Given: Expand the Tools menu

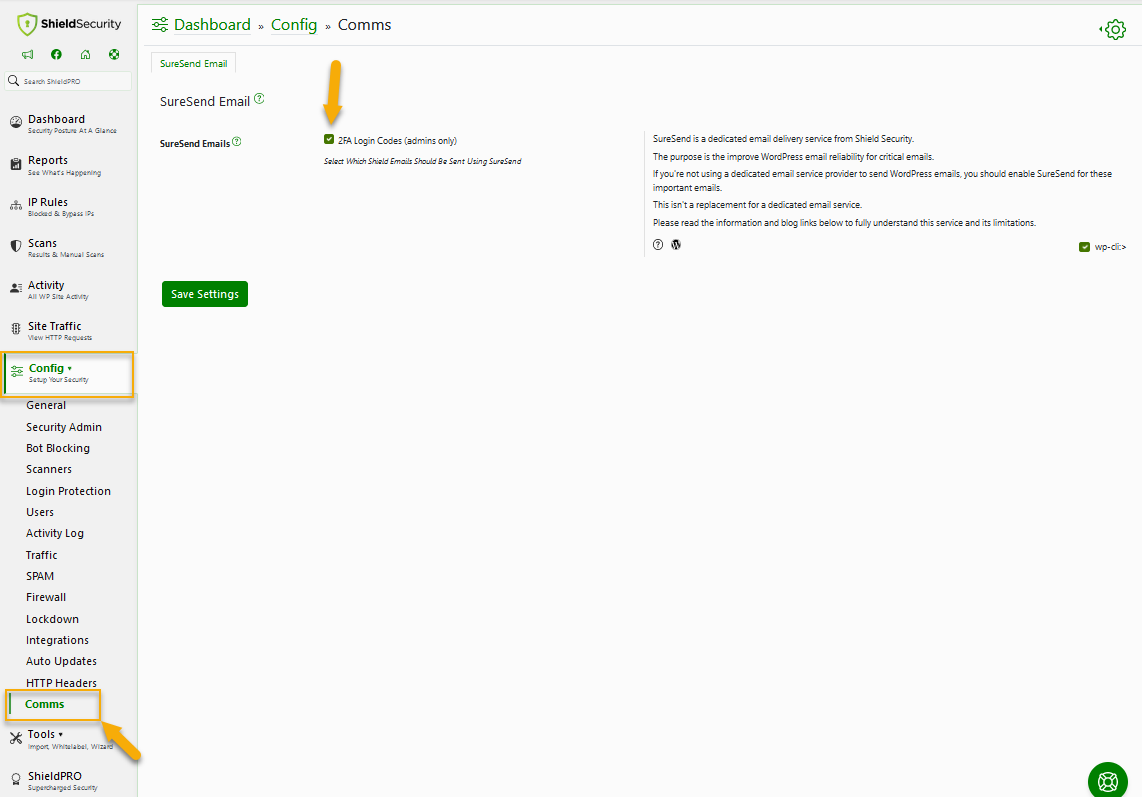Looking at the screenshot, I should [x=68, y=739].
